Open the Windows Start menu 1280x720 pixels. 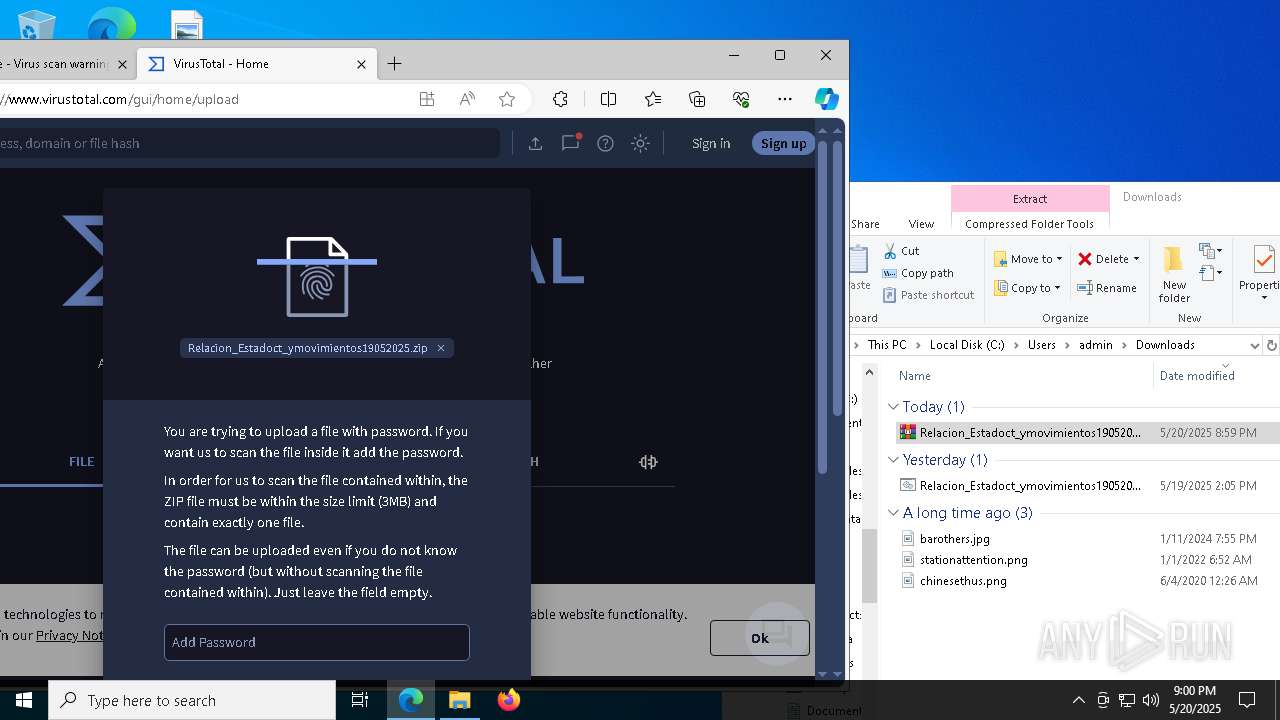tap(24, 700)
